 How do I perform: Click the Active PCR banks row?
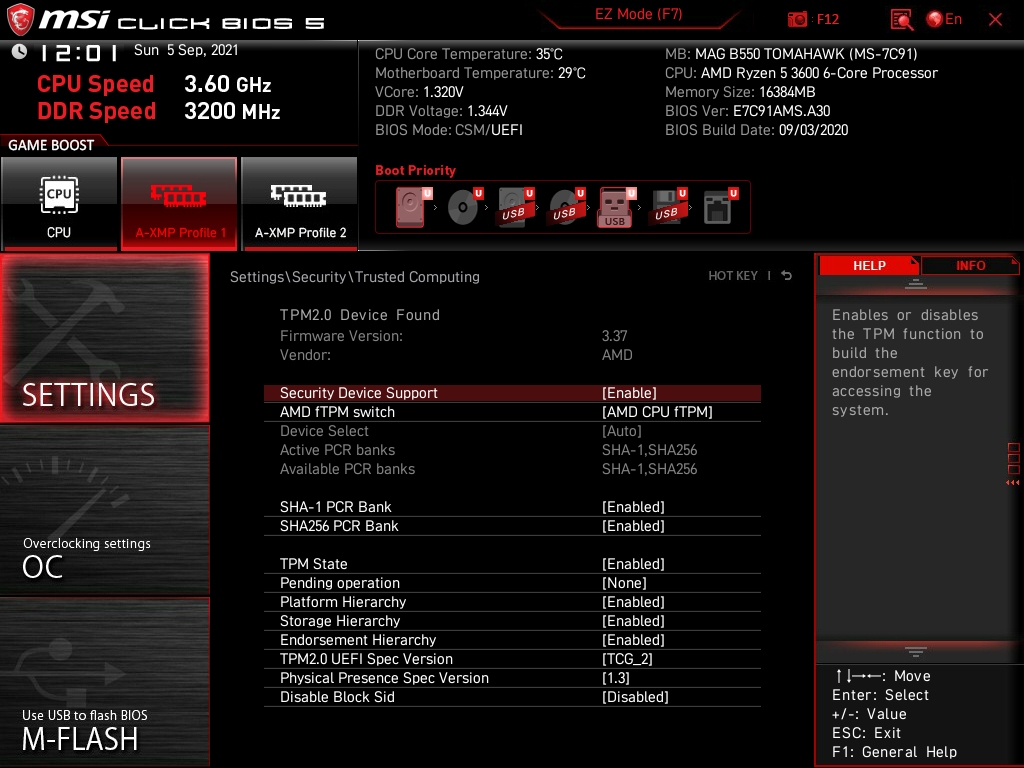[512, 450]
